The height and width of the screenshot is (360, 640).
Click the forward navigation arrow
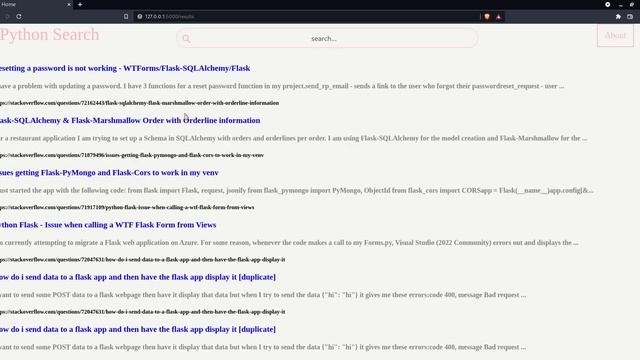(x=7, y=17)
